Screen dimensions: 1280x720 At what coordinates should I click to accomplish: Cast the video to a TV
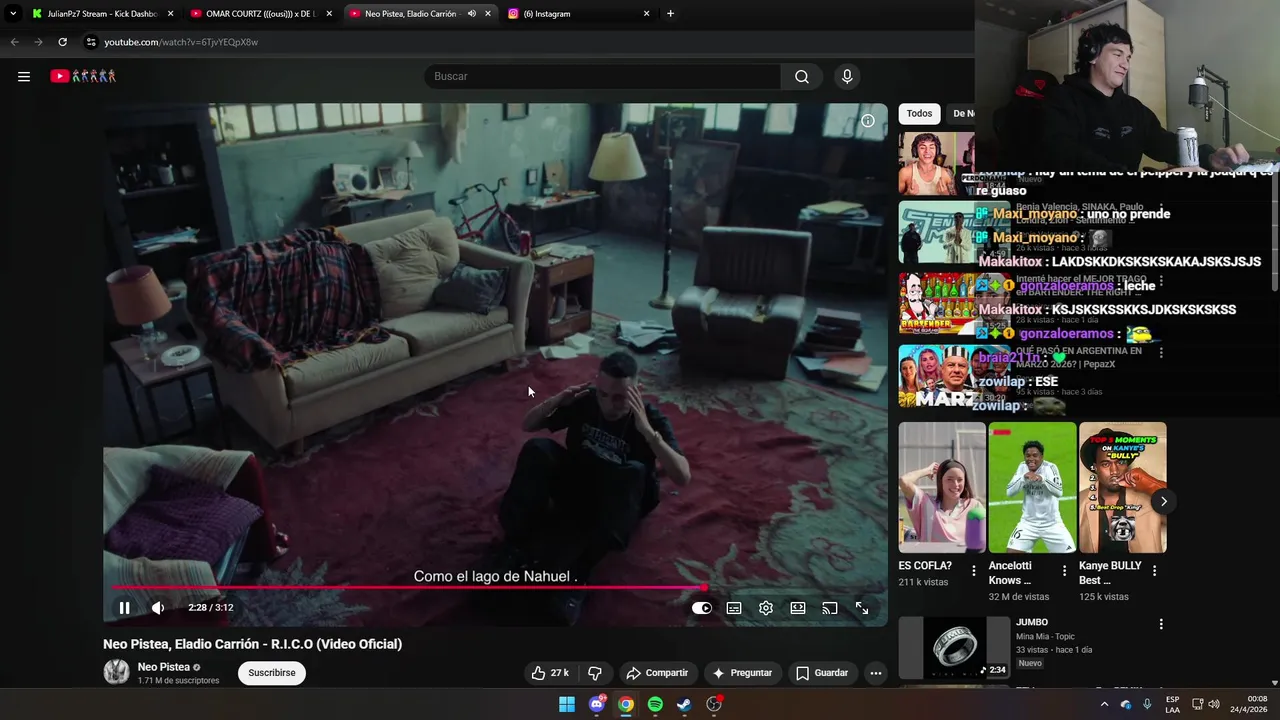click(x=830, y=608)
